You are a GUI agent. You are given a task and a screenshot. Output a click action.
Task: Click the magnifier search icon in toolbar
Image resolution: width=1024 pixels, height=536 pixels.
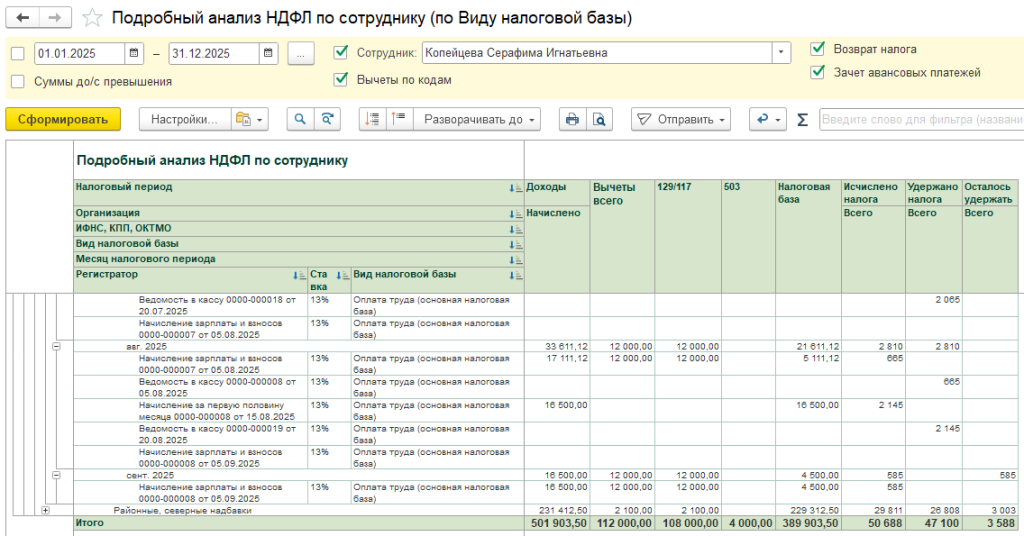(299, 119)
